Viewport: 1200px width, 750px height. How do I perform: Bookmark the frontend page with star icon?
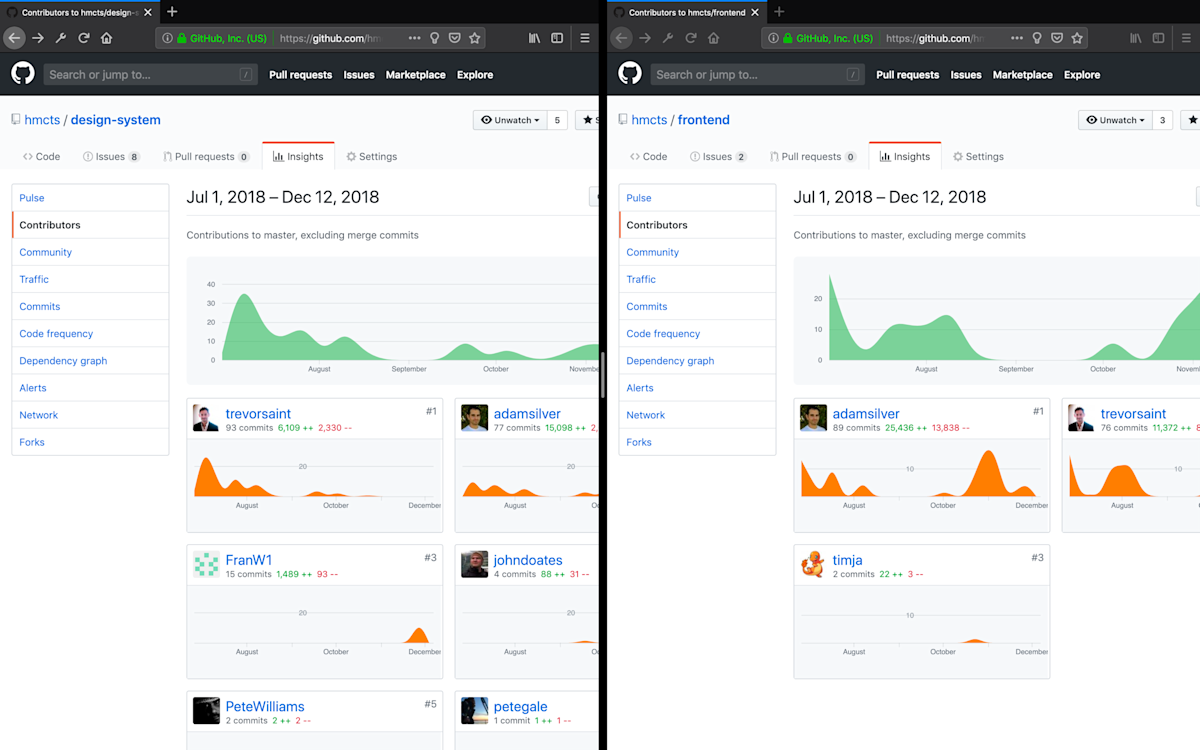[1077, 38]
